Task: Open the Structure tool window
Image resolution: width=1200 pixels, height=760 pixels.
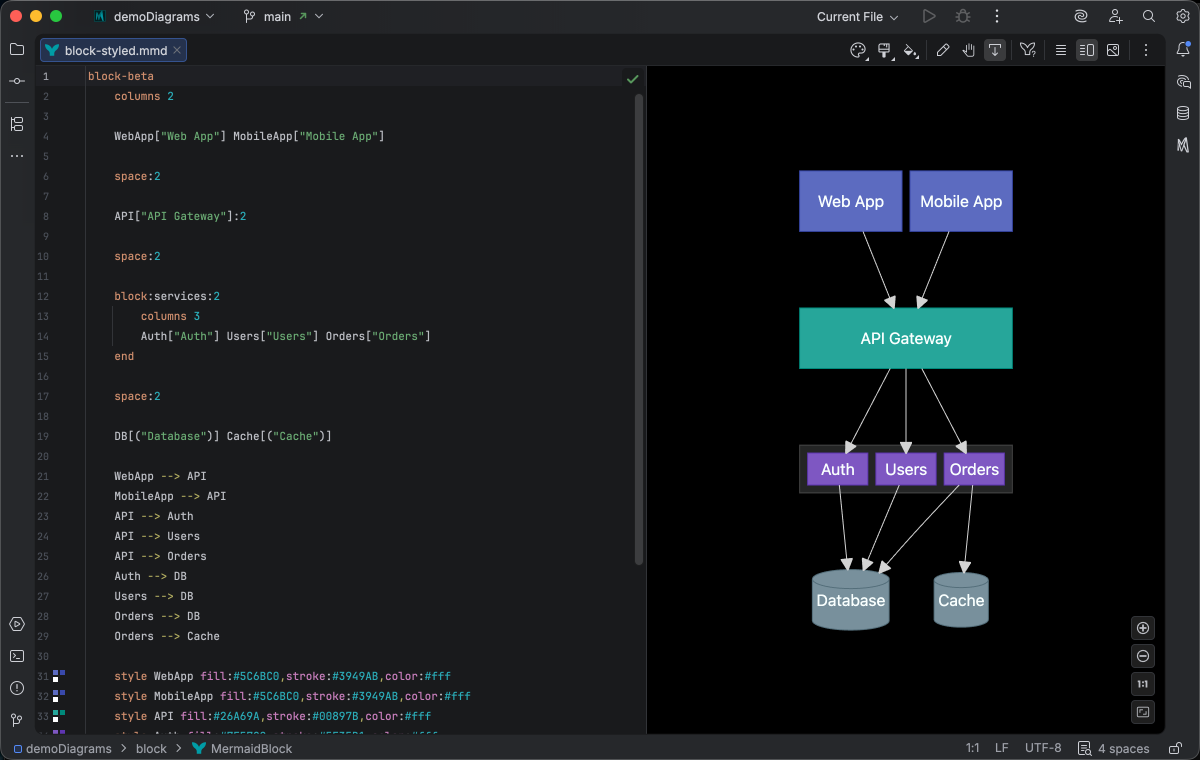Action: tap(17, 124)
